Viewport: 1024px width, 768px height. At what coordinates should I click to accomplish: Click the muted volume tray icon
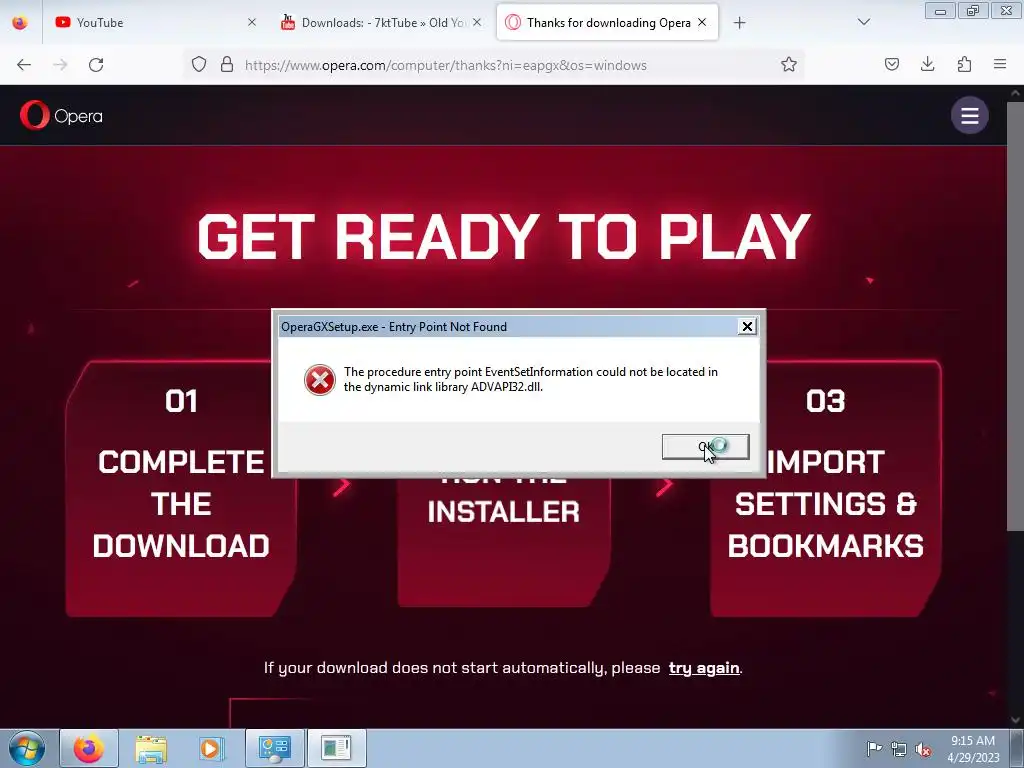pyautogui.click(x=923, y=749)
